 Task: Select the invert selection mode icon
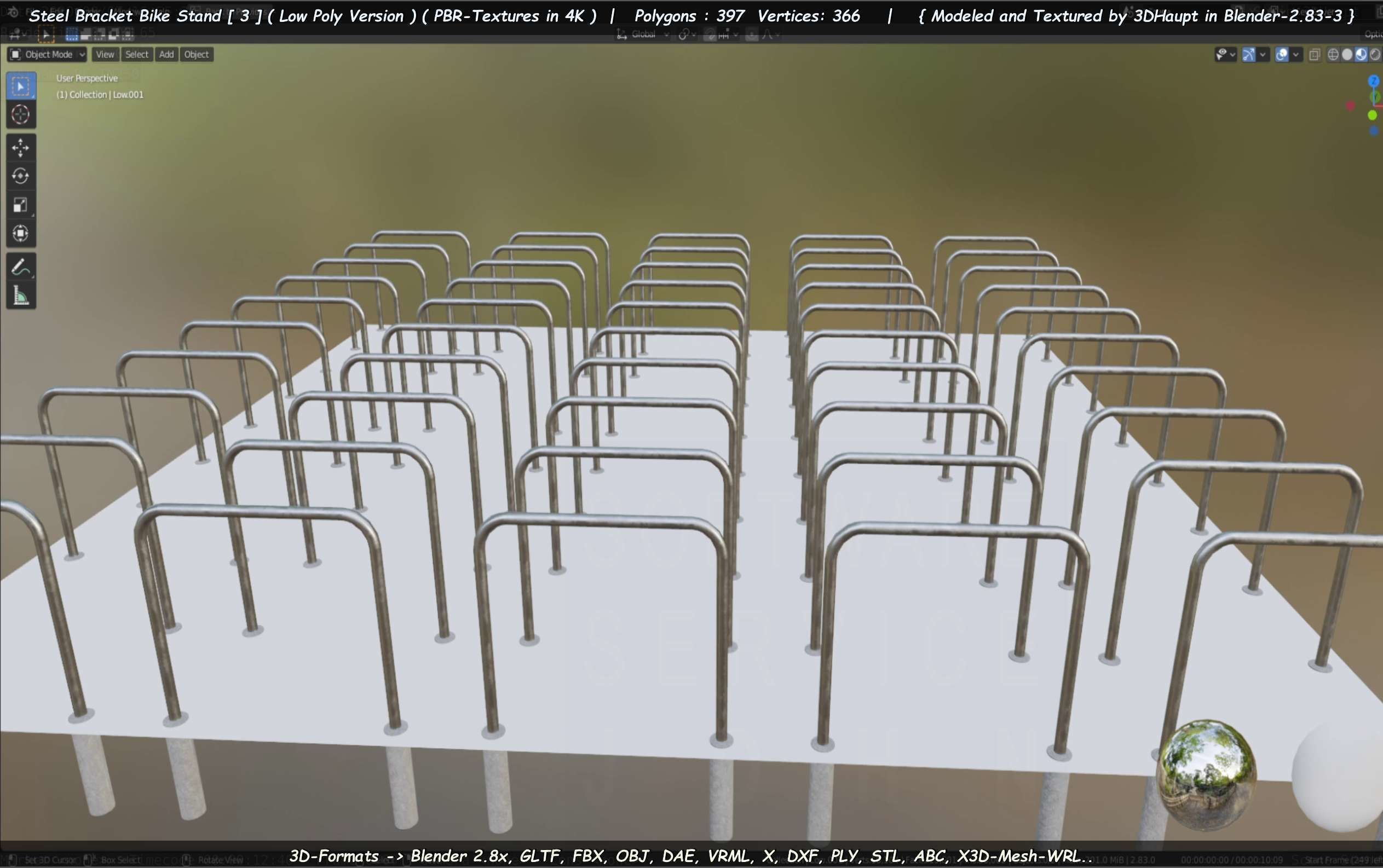113,34
